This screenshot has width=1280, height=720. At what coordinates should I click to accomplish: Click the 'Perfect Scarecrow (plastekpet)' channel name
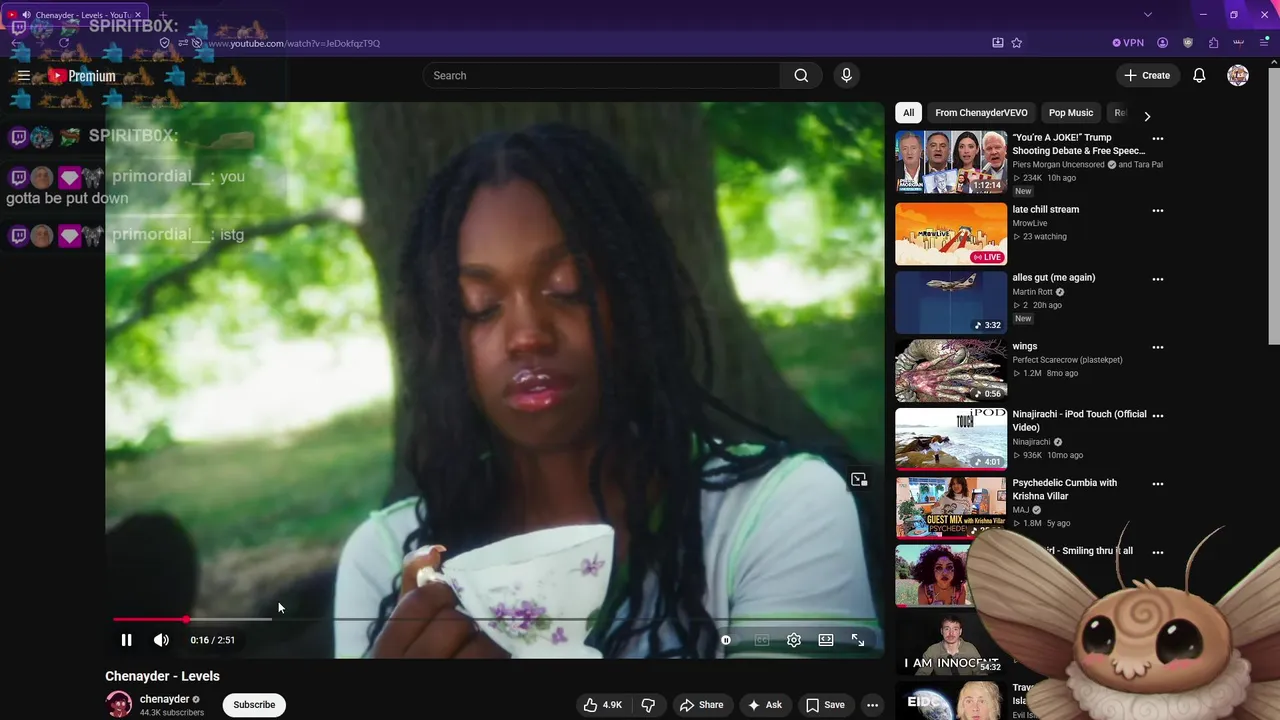(x=1067, y=360)
